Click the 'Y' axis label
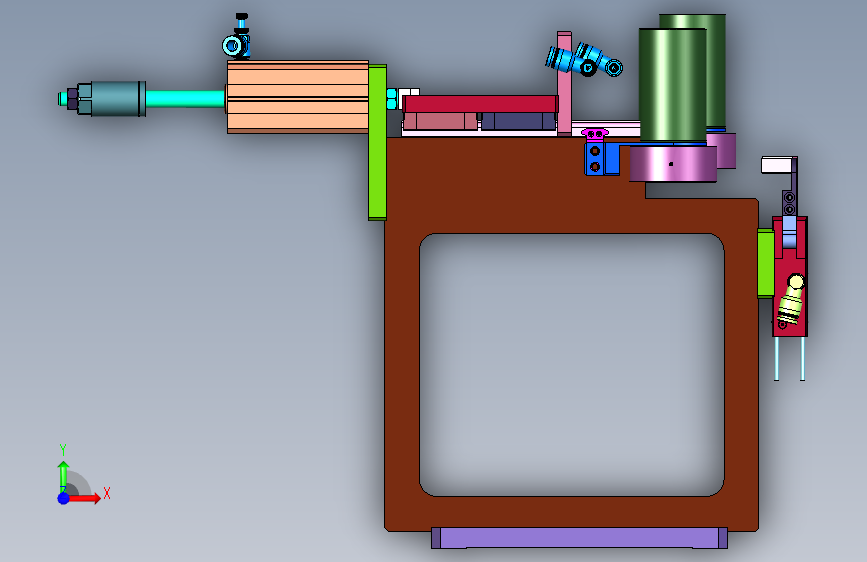This screenshot has width=867, height=562. [x=63, y=450]
